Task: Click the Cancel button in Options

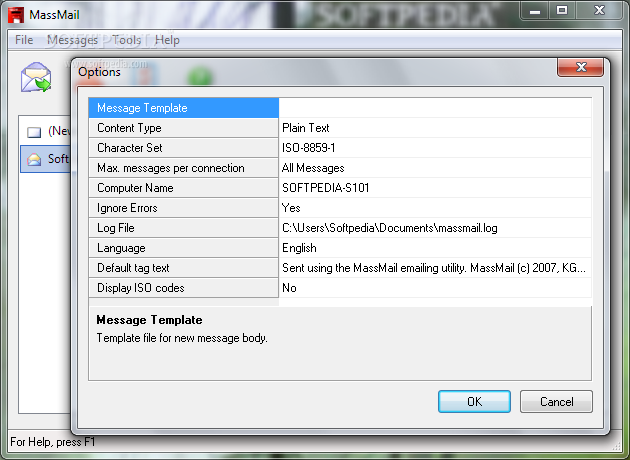Action: [556, 401]
